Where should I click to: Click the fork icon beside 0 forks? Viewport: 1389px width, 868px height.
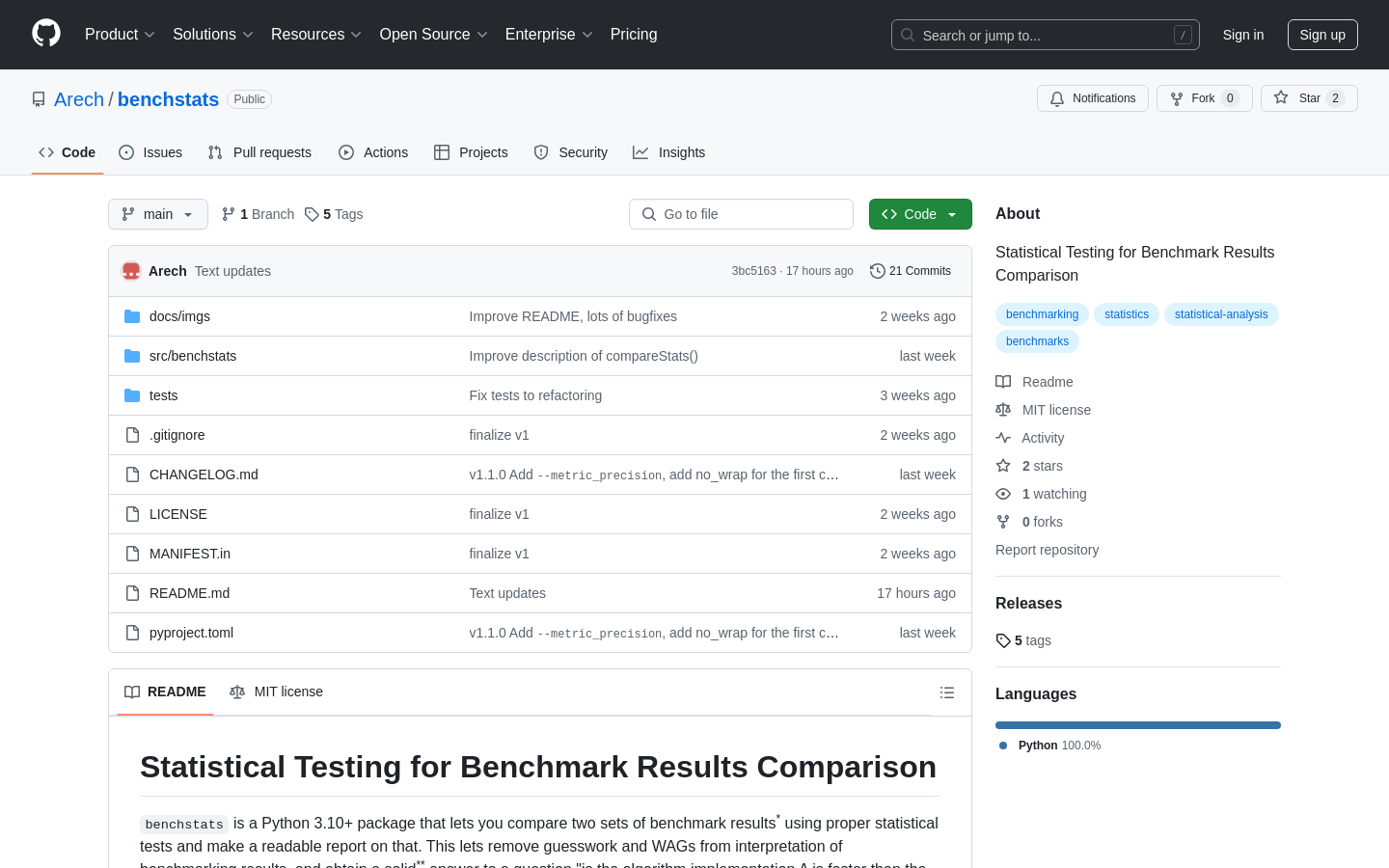1003,522
